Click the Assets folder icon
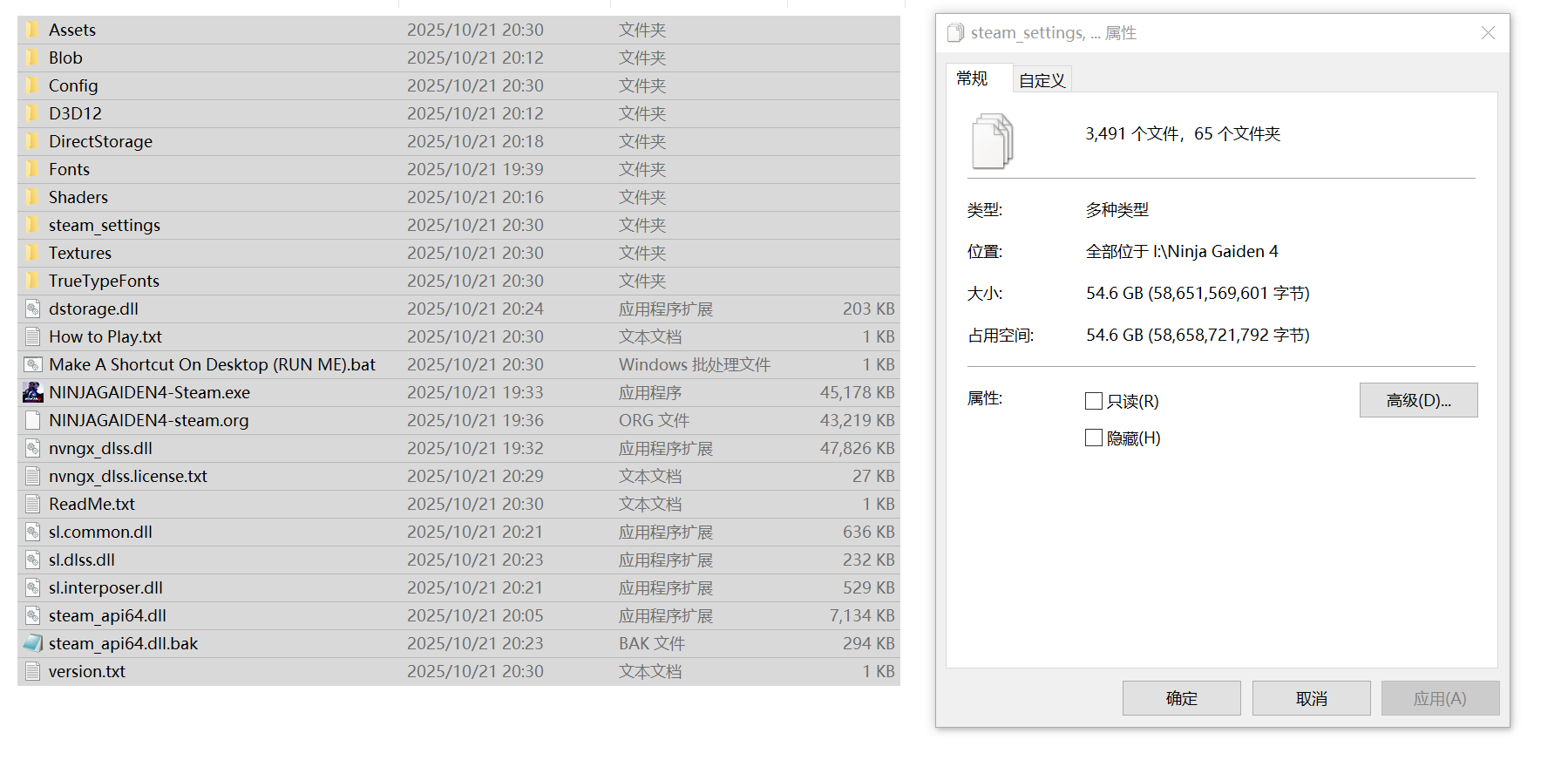The width and height of the screenshot is (1568, 760). click(33, 30)
